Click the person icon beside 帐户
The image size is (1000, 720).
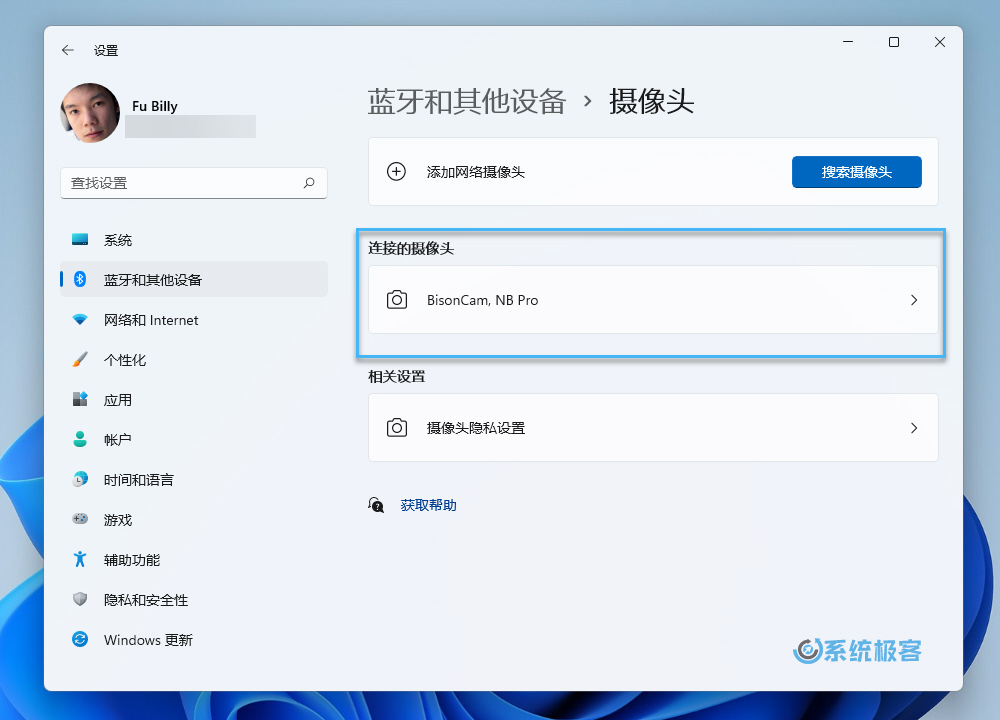(80, 439)
